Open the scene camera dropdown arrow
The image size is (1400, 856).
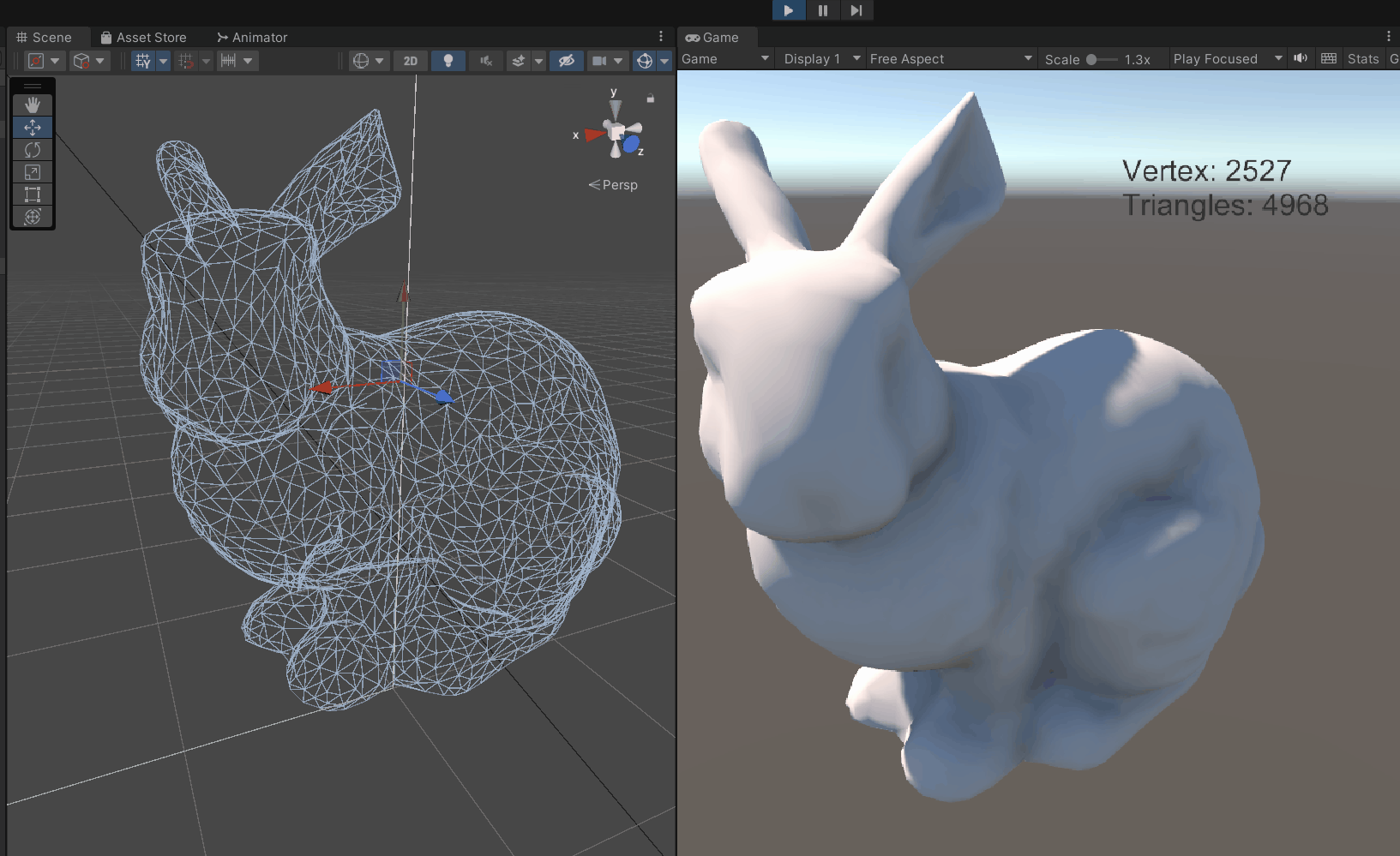tap(618, 61)
